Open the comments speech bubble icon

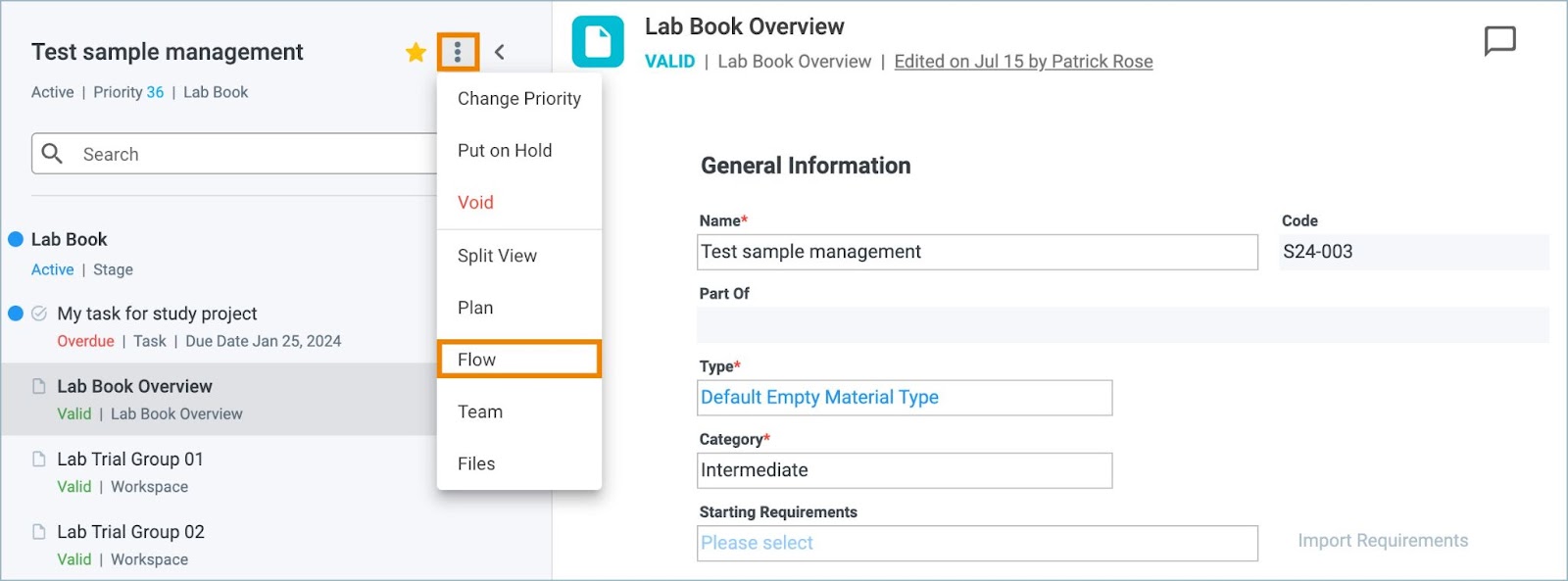coord(1499,41)
